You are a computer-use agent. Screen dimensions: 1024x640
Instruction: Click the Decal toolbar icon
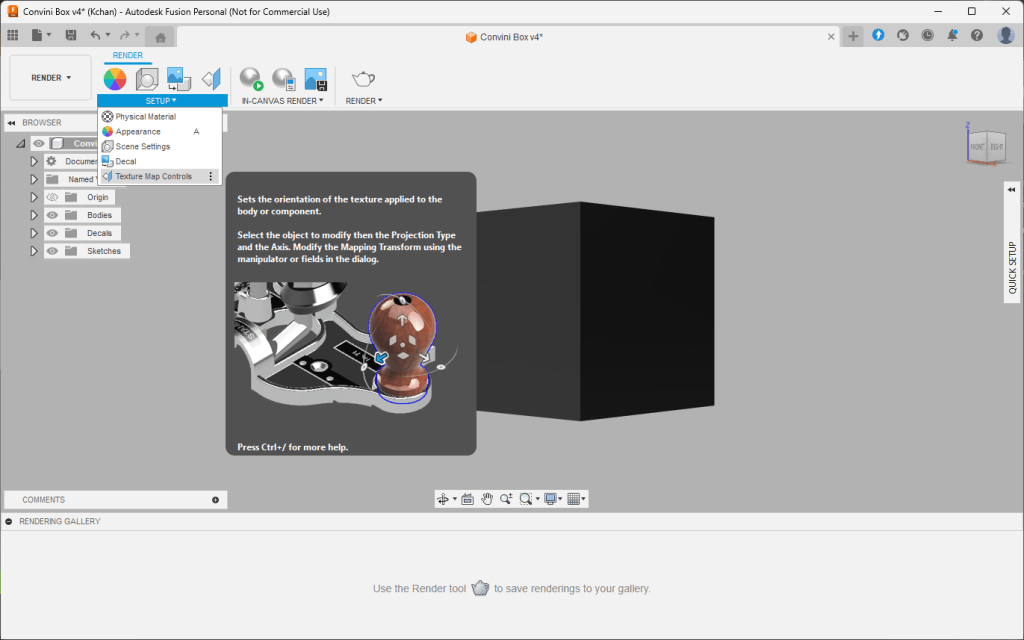pos(179,79)
